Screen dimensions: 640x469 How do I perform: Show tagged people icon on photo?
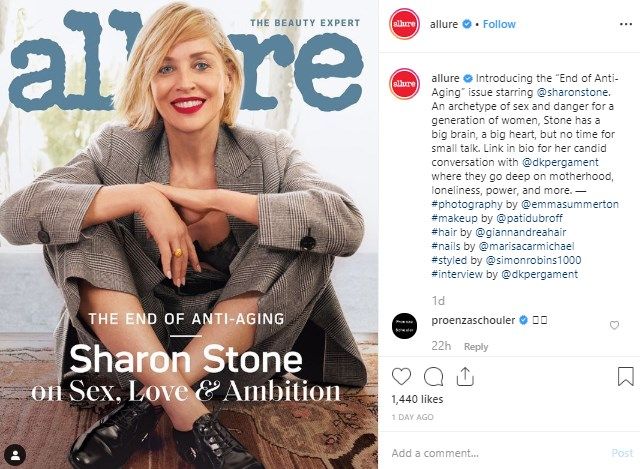16,455
